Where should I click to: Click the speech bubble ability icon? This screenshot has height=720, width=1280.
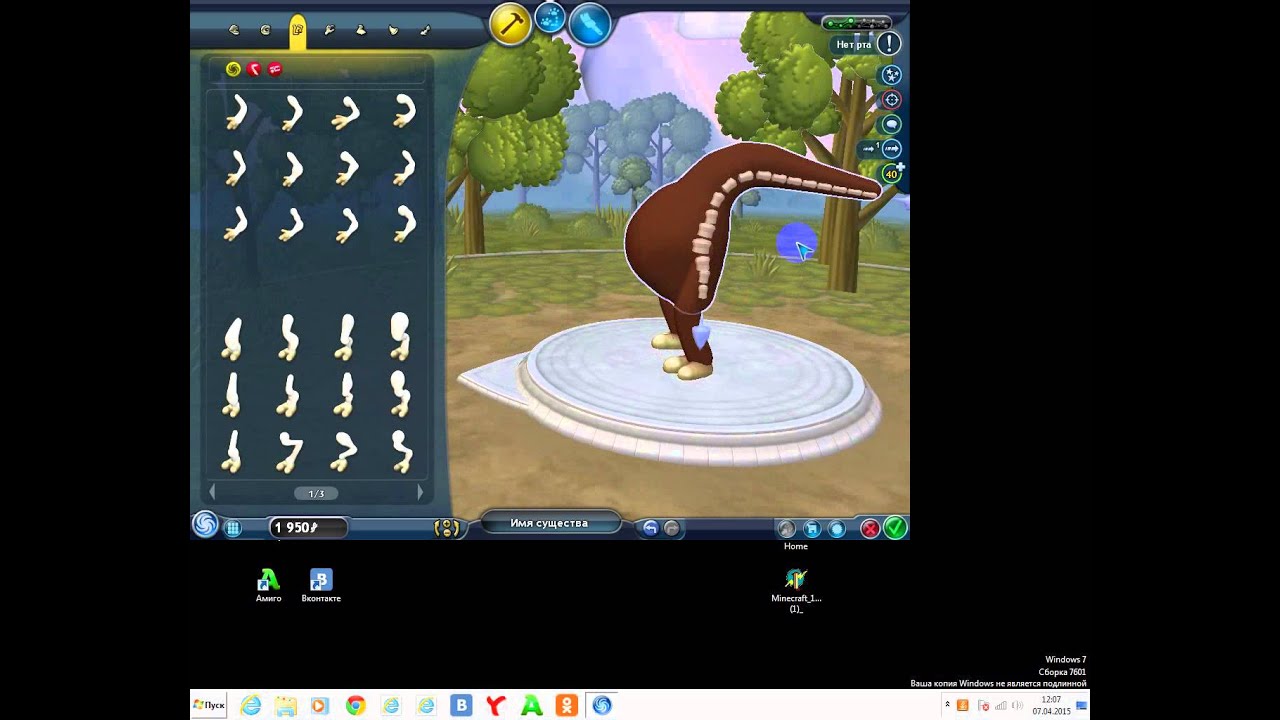coord(890,125)
